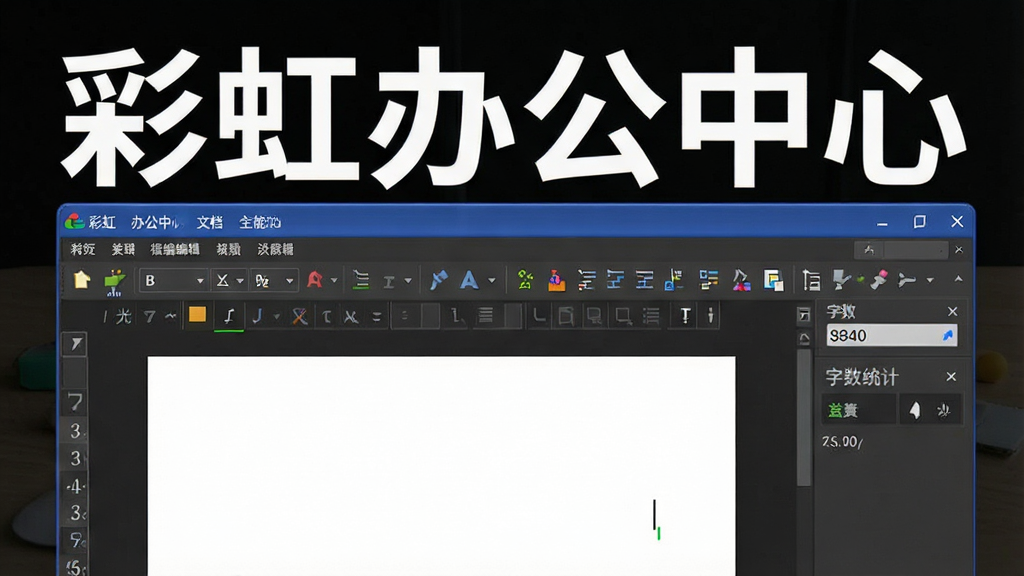Image resolution: width=1024 pixels, height=576 pixels.
Task: Click the vertical scrollbar thumb
Action: point(804,418)
